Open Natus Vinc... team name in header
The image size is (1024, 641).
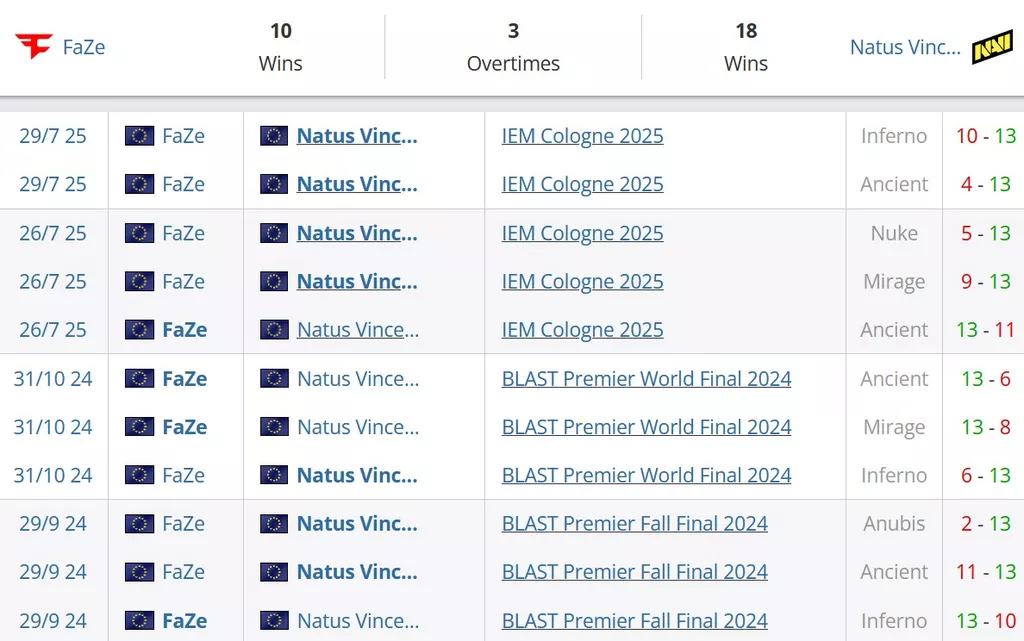[x=905, y=47]
